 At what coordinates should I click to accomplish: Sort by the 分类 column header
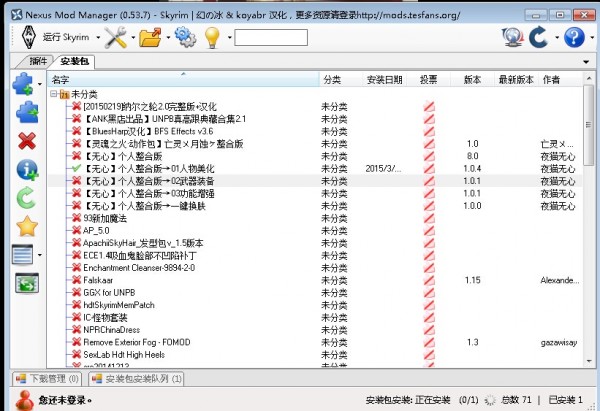tap(340, 80)
